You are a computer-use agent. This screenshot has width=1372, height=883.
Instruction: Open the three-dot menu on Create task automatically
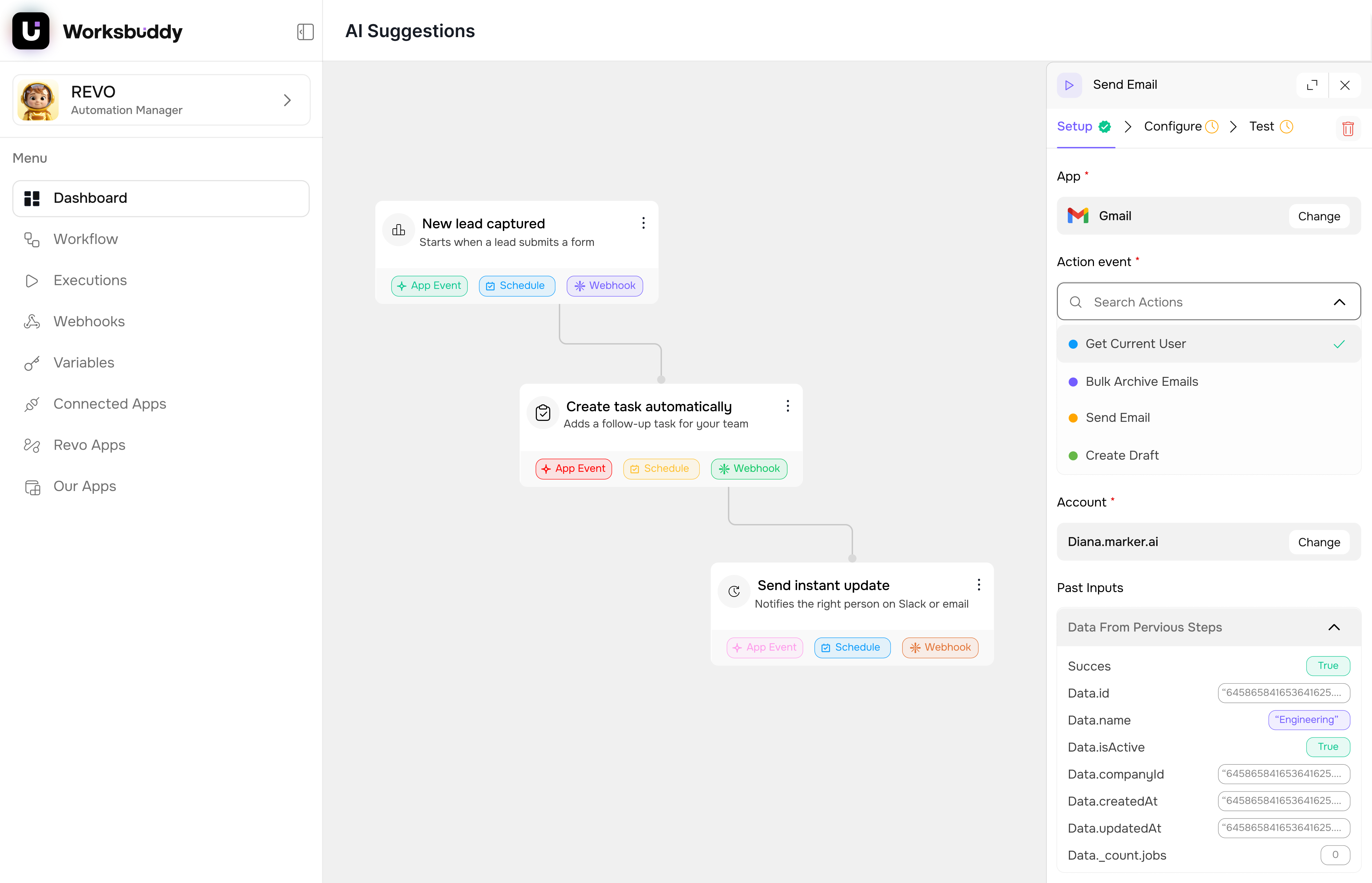pos(788,406)
